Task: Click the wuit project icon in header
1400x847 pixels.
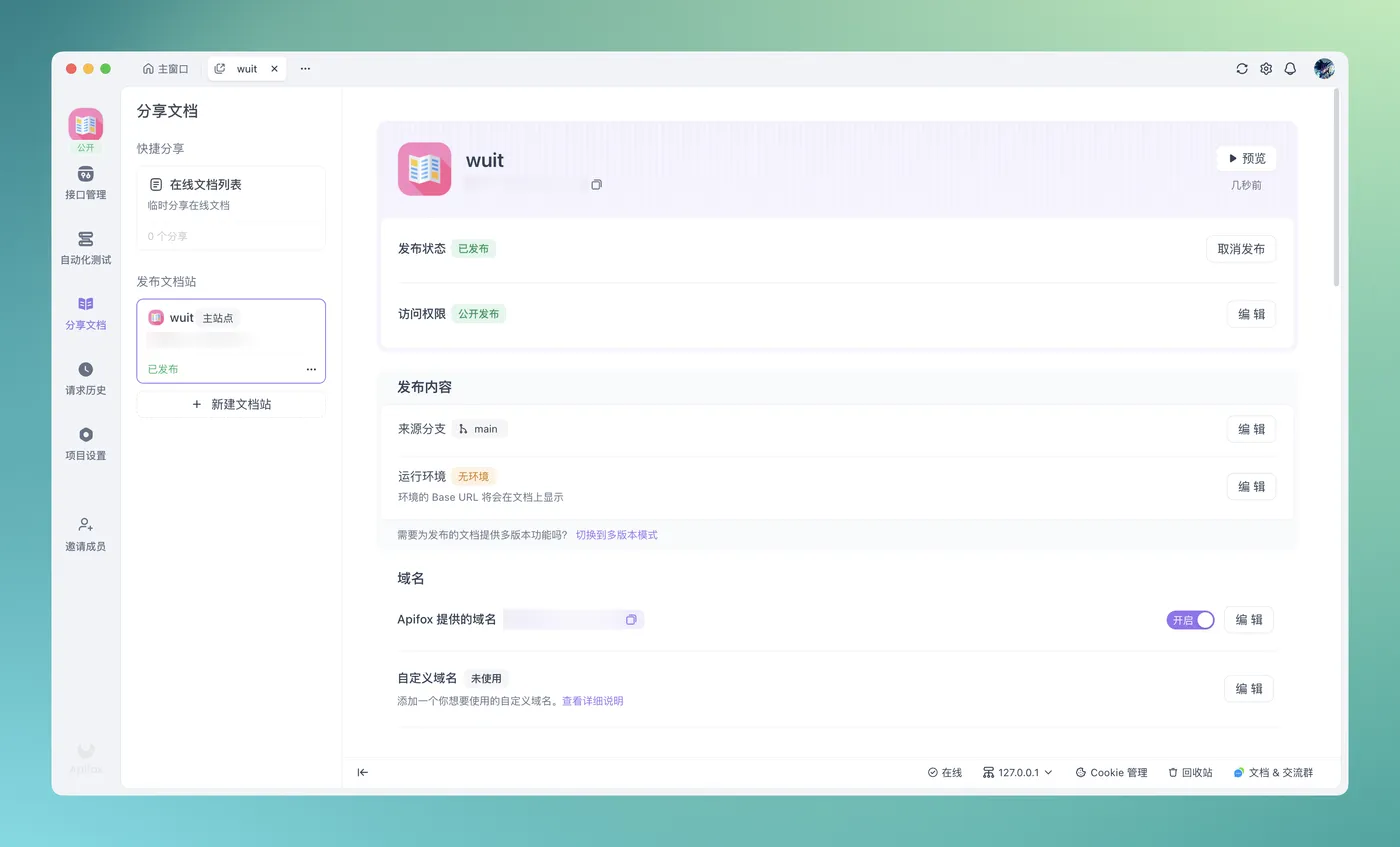Action: coord(424,169)
